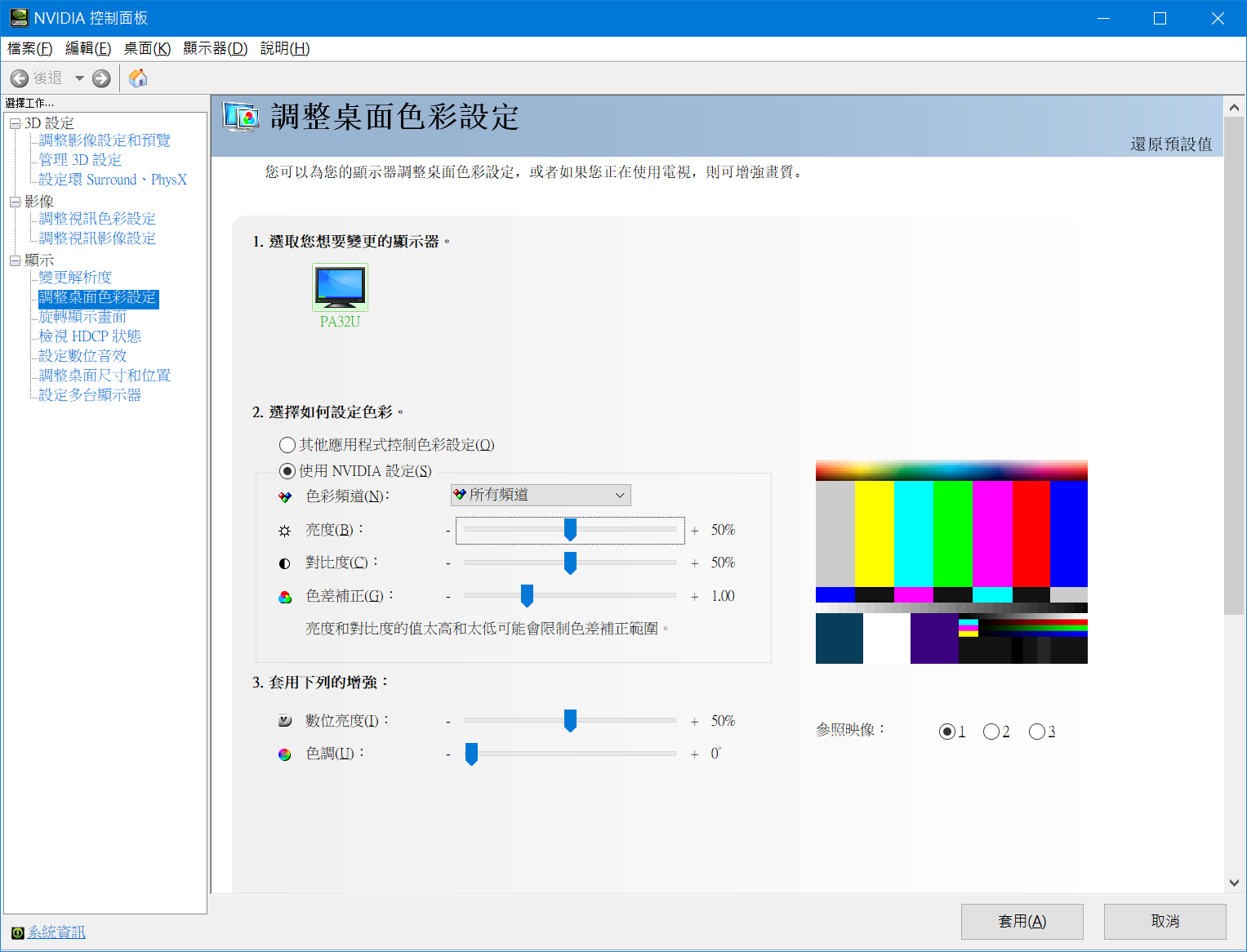The width and height of the screenshot is (1247, 952).
Task: Collapse the 顯示 tree node
Action: pos(15,260)
